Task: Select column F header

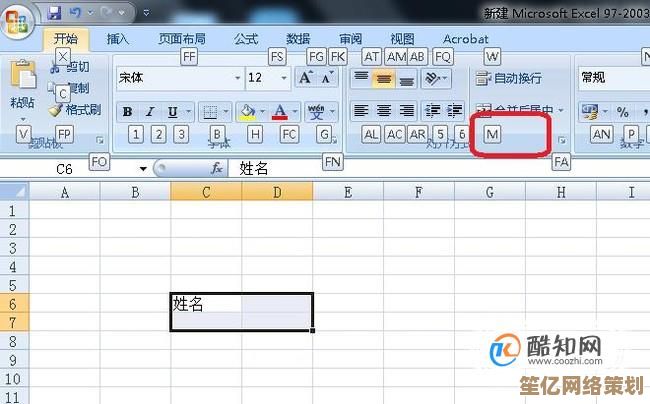Action: click(x=419, y=192)
